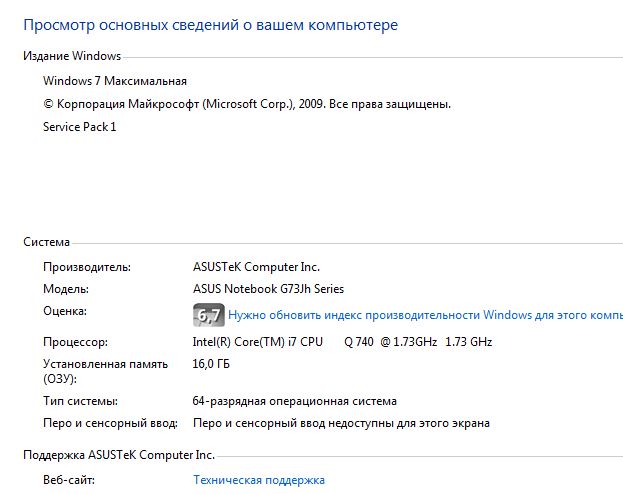
Task: Click the Система section header
Action: 46,242
